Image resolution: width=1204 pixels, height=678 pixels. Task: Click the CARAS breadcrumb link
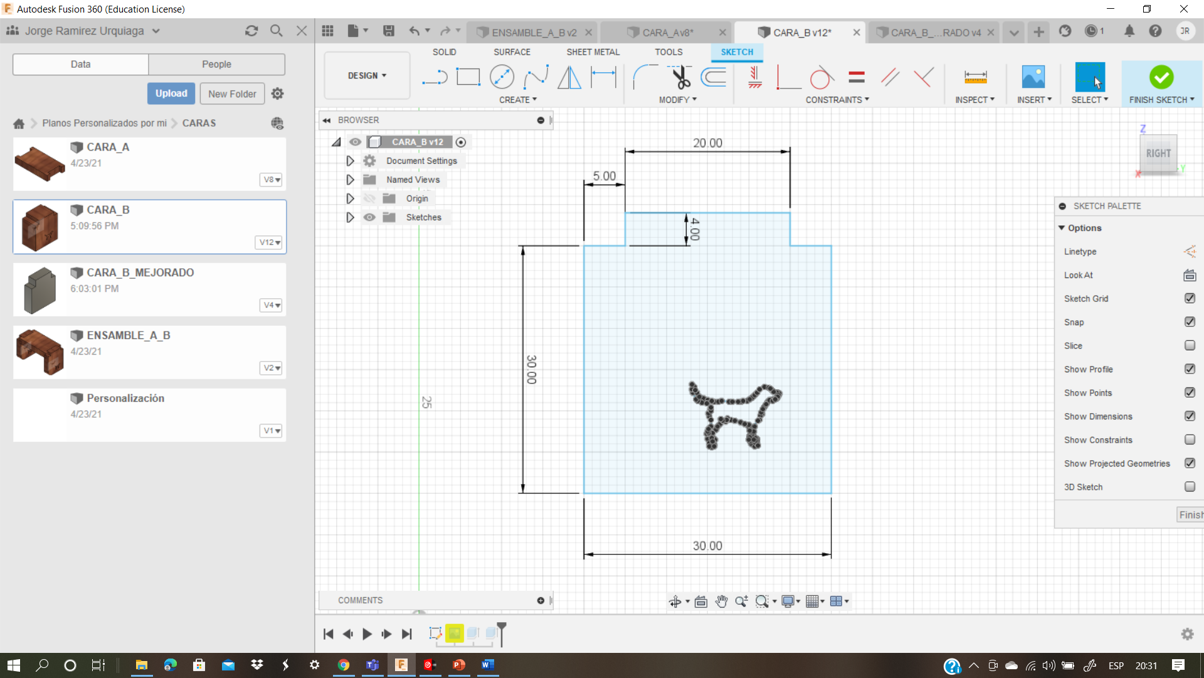pos(199,123)
